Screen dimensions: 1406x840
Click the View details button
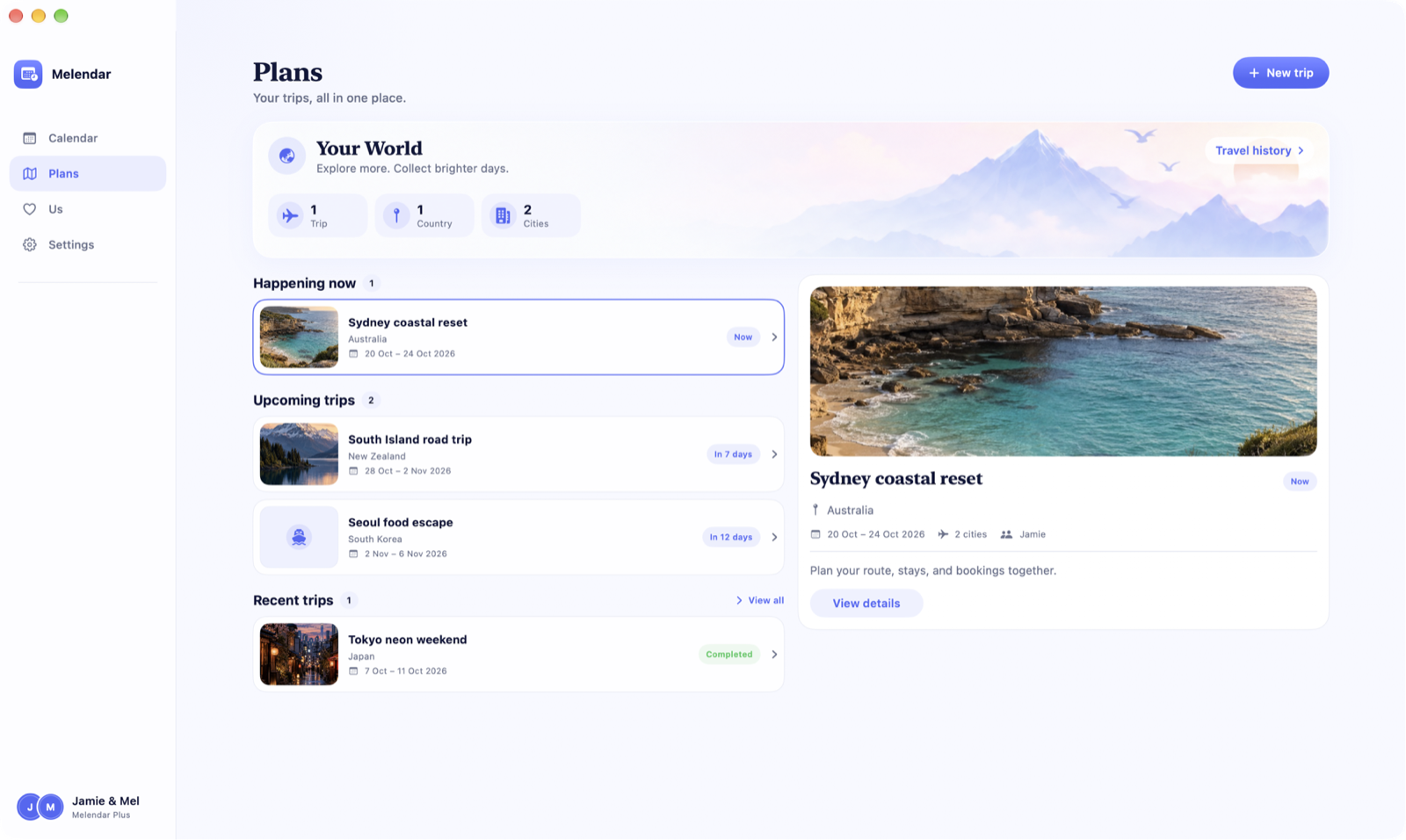[866, 604]
